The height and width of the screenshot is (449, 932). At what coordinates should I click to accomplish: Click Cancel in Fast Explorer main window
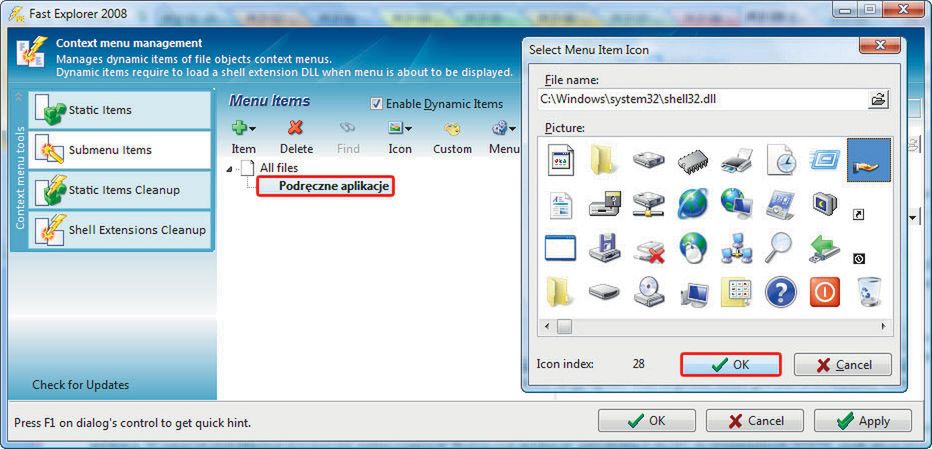755,420
